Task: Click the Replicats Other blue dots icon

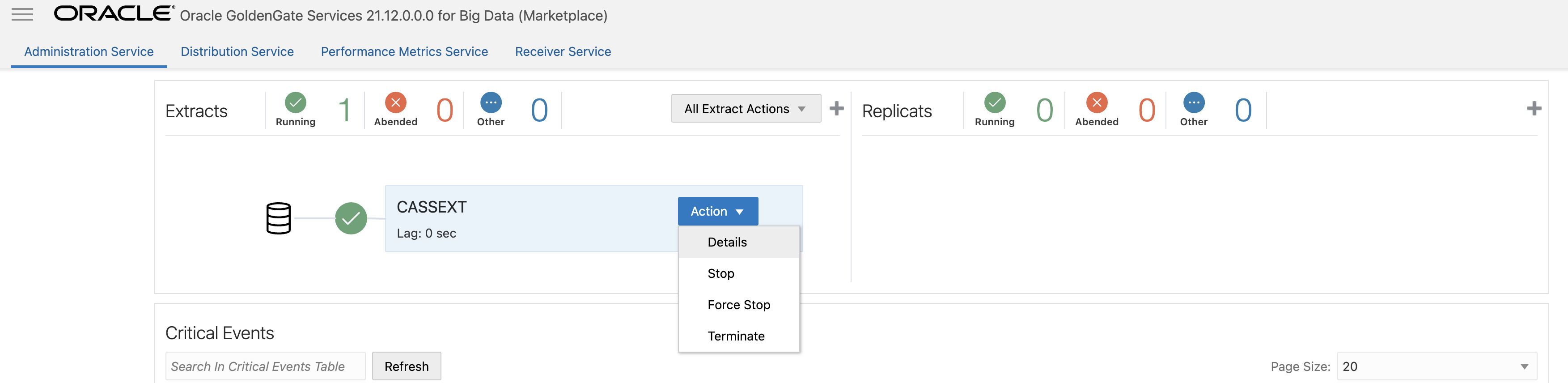Action: pos(1194,102)
